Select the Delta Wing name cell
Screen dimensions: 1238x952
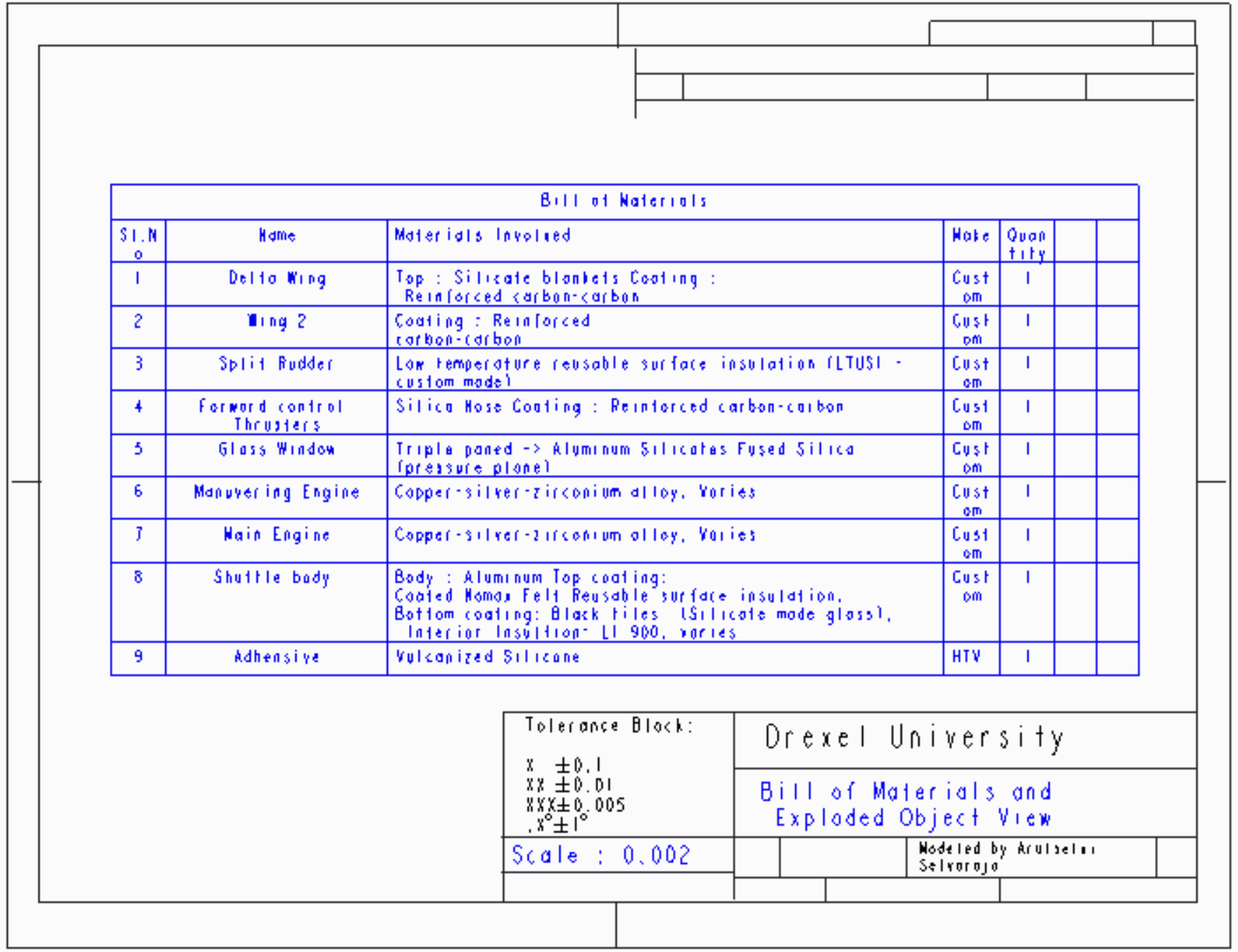277,279
